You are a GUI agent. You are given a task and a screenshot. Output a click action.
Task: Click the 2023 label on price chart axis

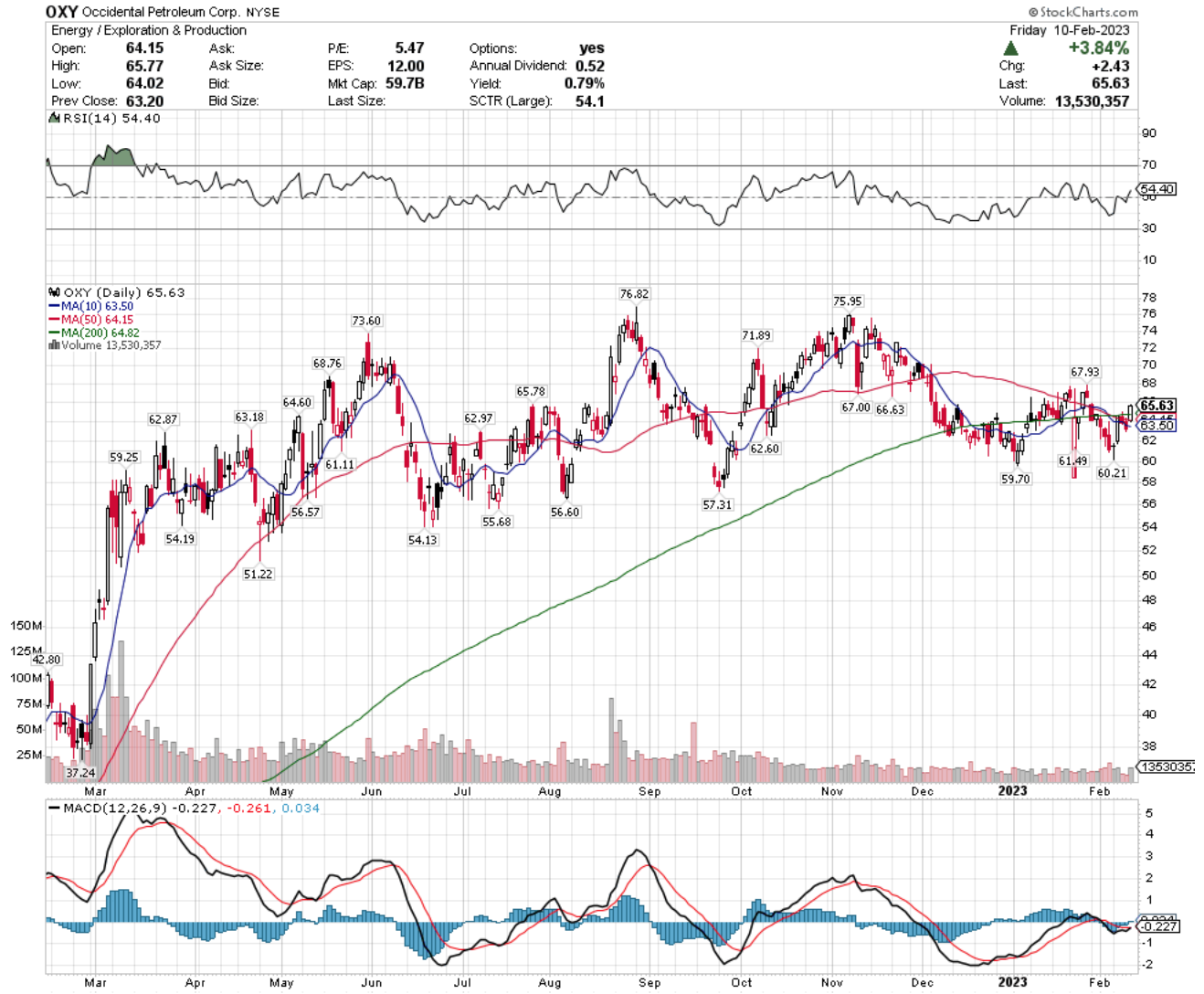tap(1012, 790)
